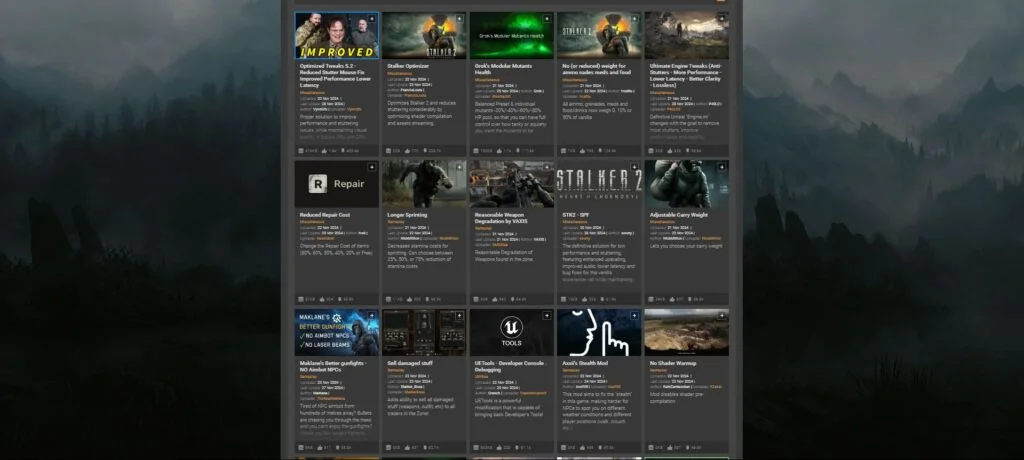This screenshot has height=460, width=1024.
Task: Click thumbs-up icon on Reduced Repair Cost card
Action: pyautogui.click(x=322, y=299)
